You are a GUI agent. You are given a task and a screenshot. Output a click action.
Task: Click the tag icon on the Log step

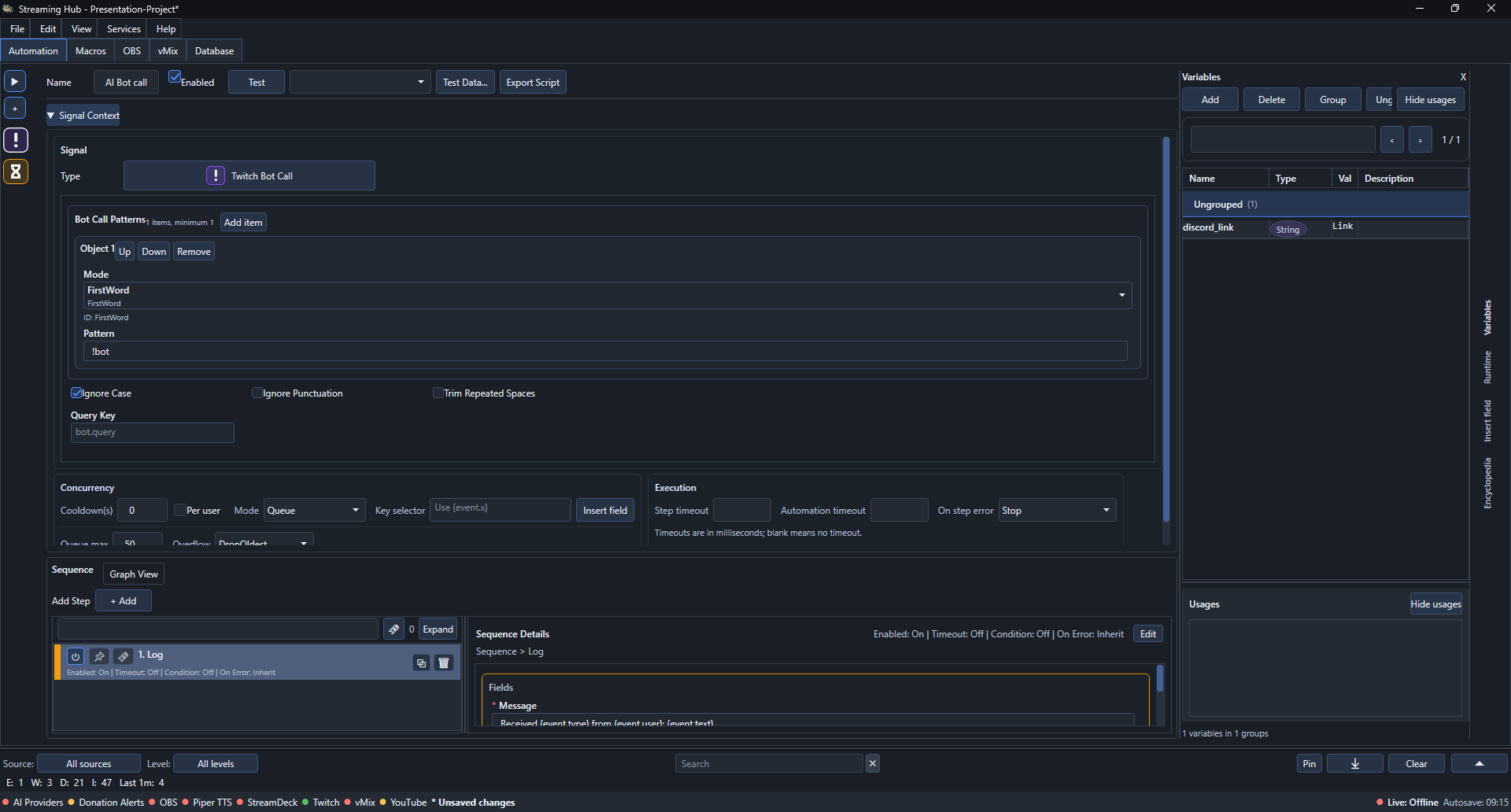tap(124, 656)
